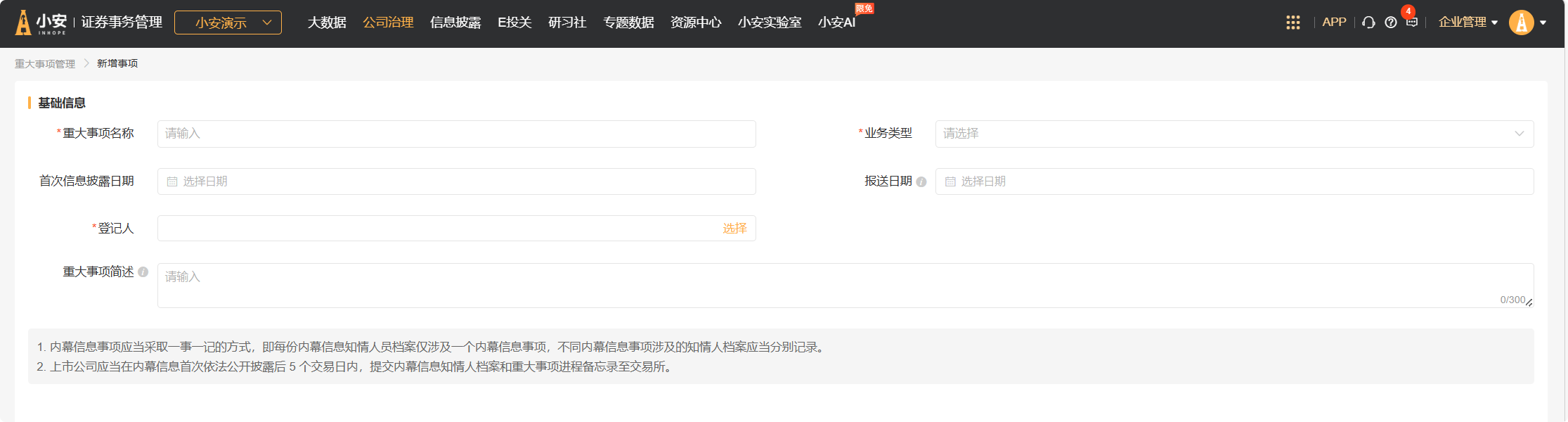
Task: Open the 小安演示 company dropdown
Action: click(x=228, y=23)
